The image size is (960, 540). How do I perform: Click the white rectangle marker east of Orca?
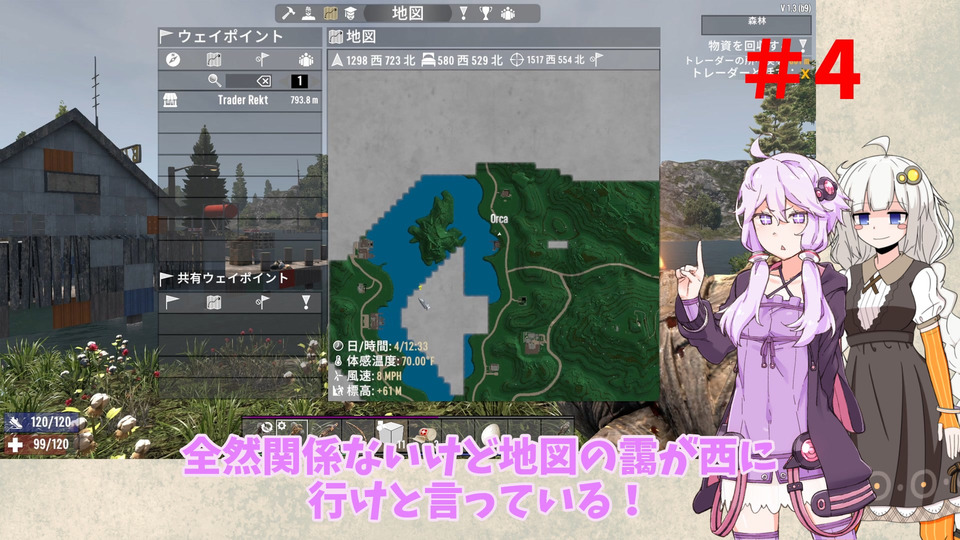coord(558,244)
